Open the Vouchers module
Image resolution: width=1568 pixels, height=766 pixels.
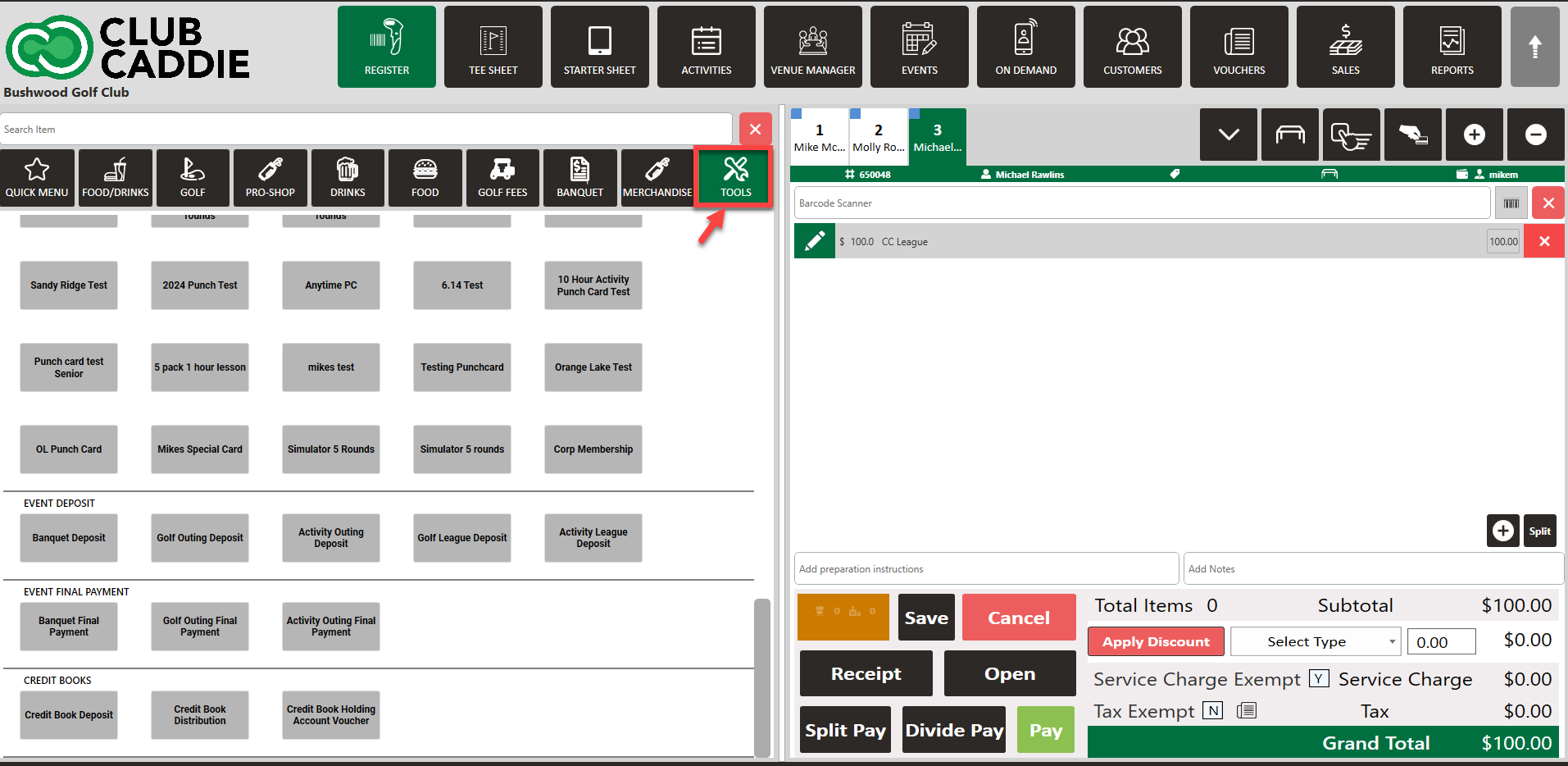click(x=1238, y=47)
